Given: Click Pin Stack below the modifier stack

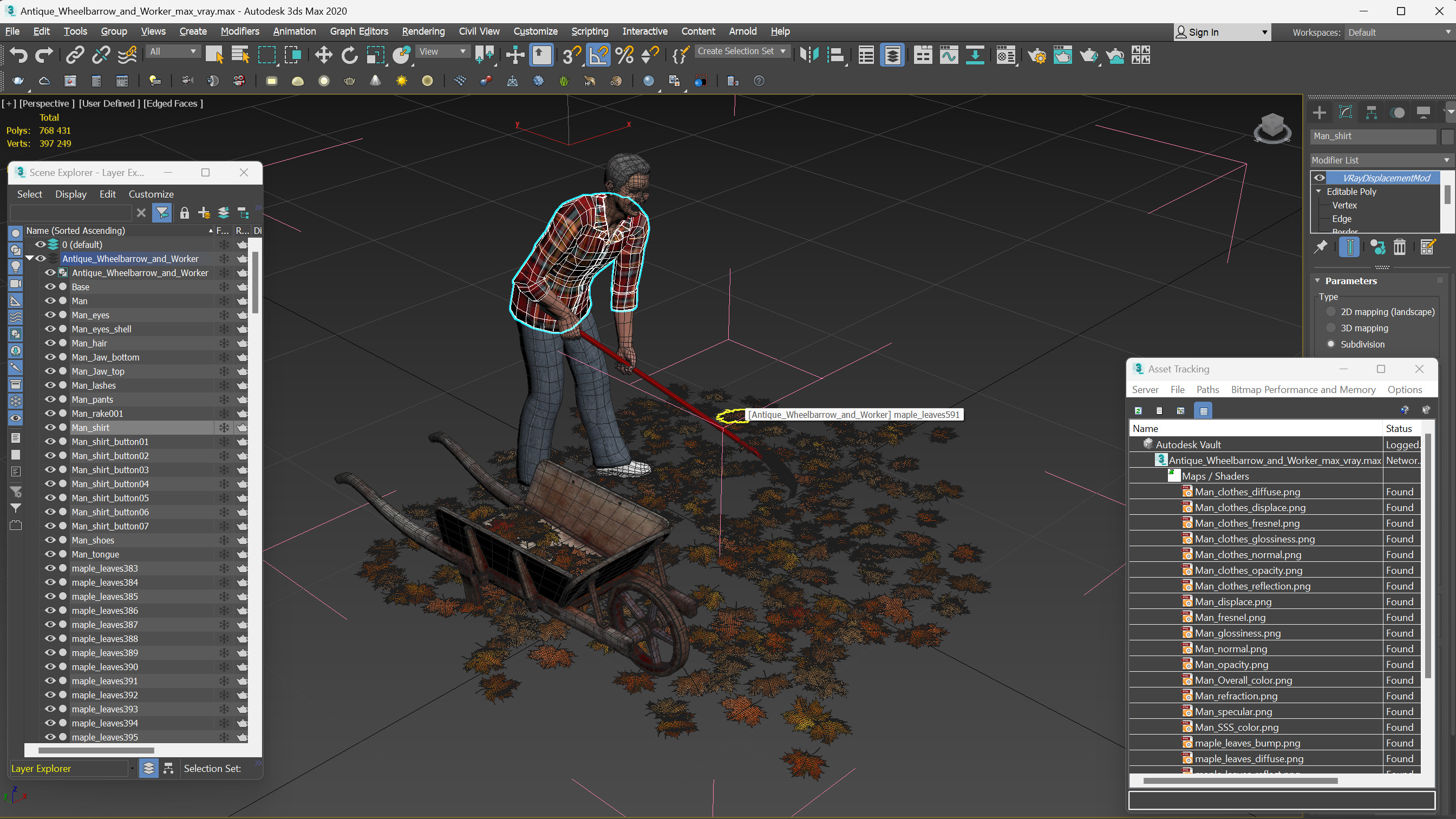Looking at the screenshot, I should click(1320, 247).
